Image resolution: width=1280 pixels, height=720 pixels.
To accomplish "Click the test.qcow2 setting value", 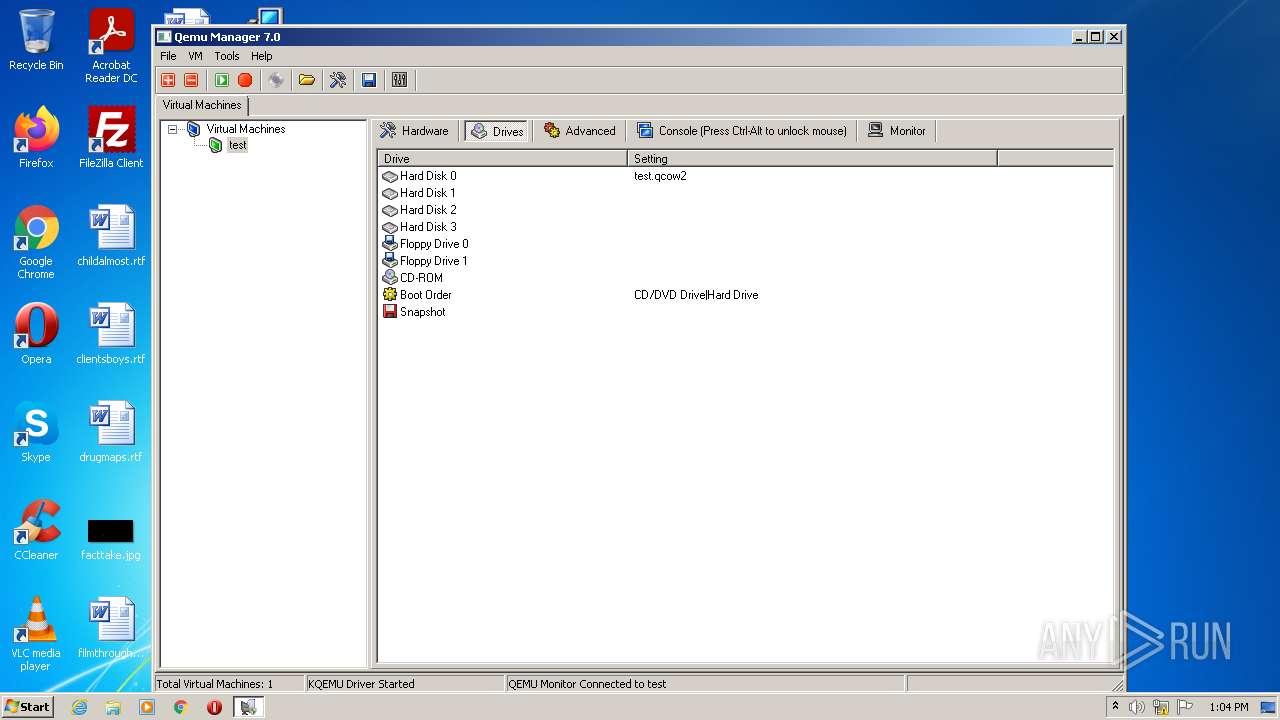I will [660, 176].
